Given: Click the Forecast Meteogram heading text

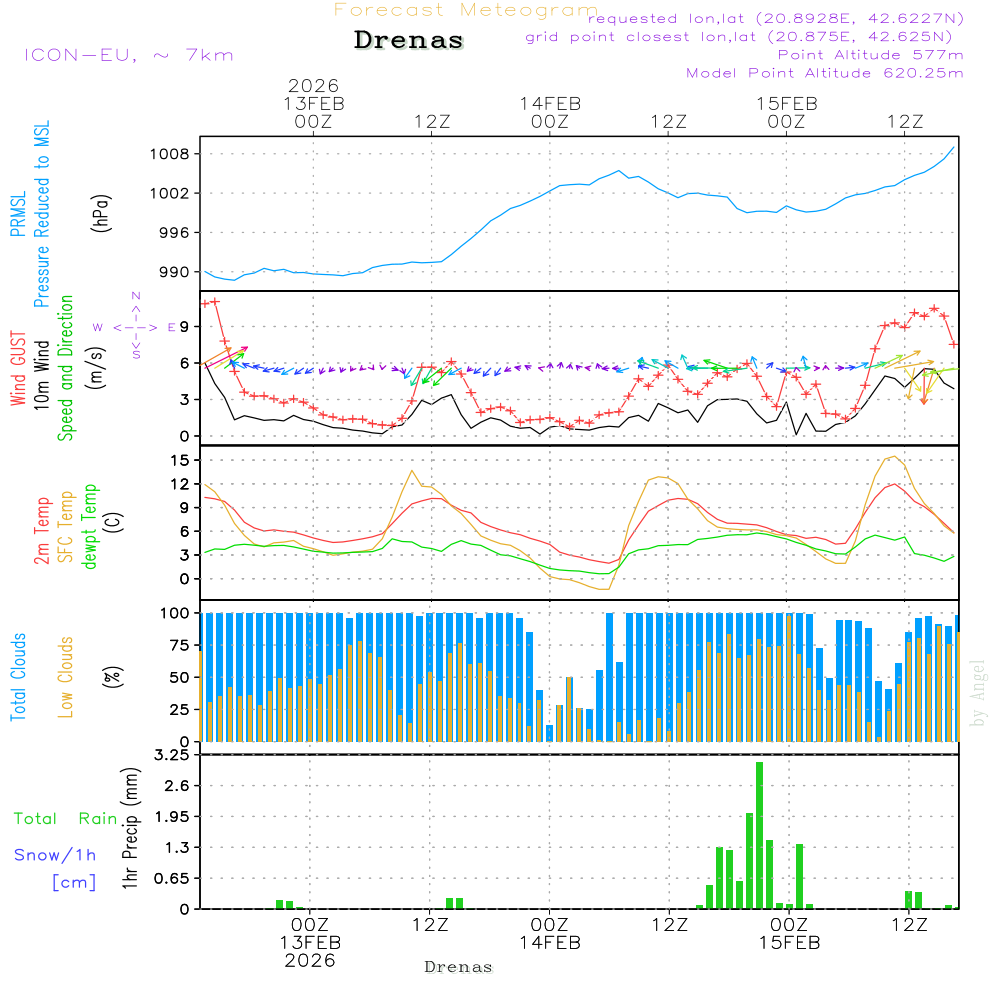Looking at the screenshot, I should (x=465, y=11).
